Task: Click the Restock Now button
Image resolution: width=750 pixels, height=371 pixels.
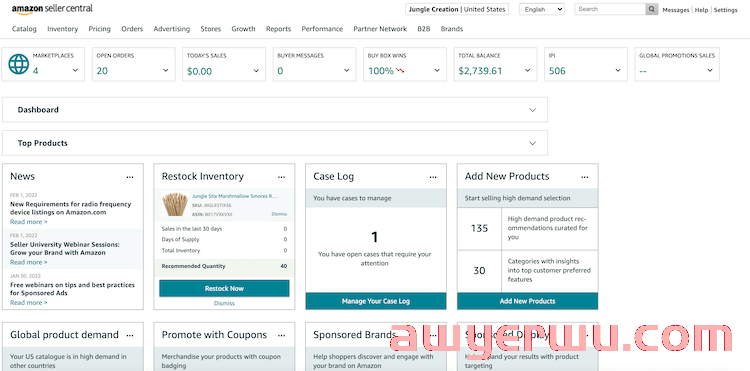Action: point(224,289)
